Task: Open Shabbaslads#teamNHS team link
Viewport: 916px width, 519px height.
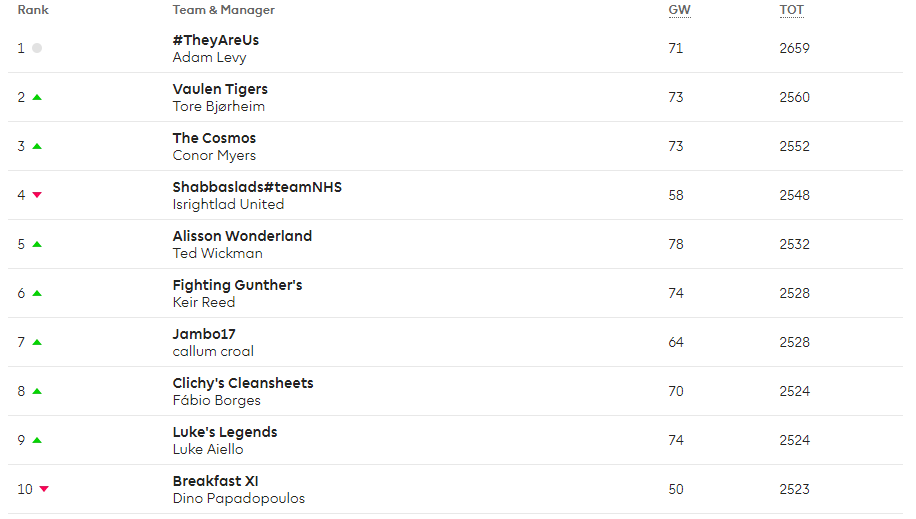Action: point(257,187)
